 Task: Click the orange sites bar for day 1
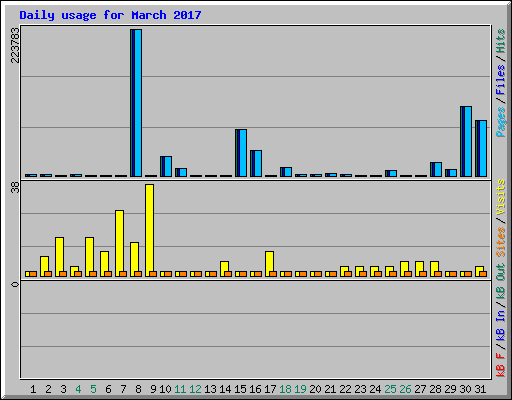click(33, 274)
